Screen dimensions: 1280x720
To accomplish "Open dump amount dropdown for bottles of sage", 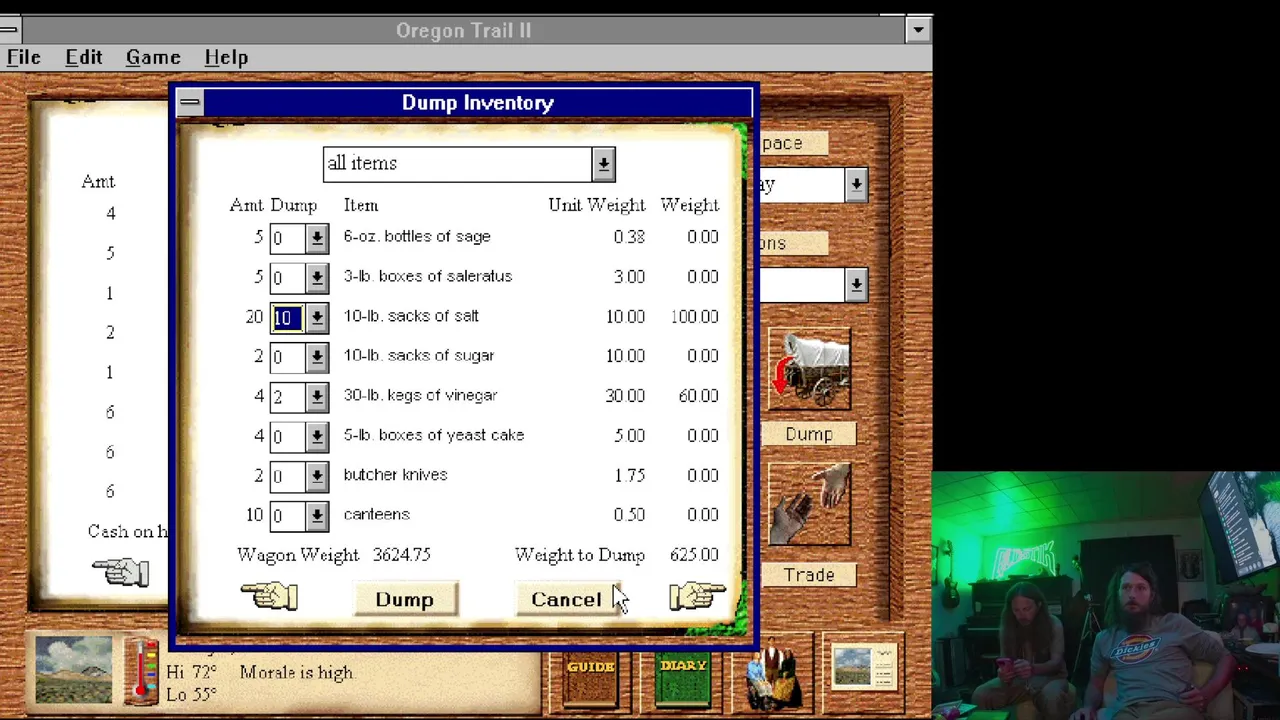I will click(x=317, y=238).
